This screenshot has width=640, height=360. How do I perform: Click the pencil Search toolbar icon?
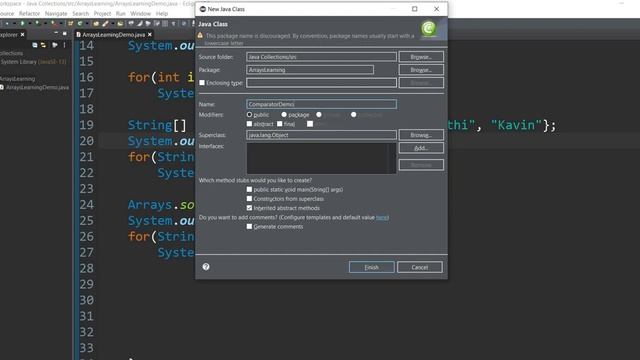click(105, 23)
